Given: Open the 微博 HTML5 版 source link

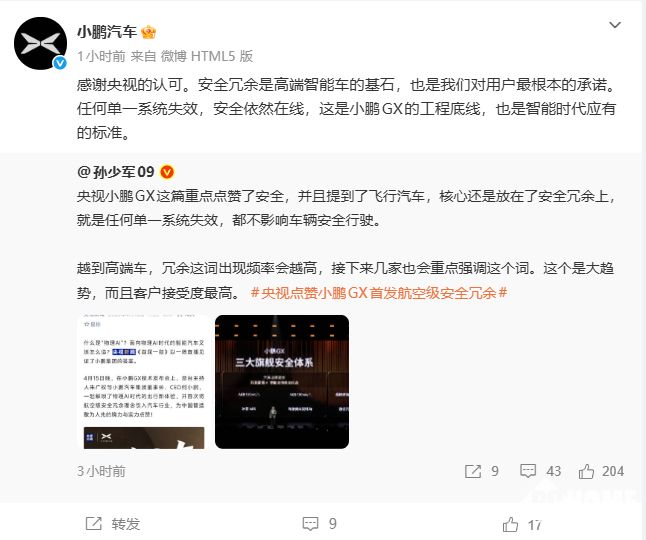Looking at the screenshot, I should click(207, 56).
